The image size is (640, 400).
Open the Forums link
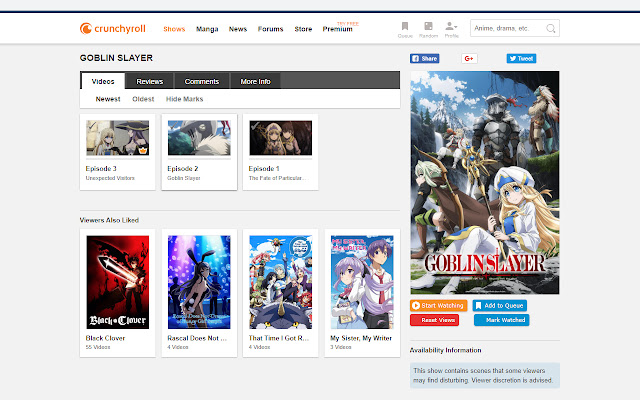(x=270, y=29)
